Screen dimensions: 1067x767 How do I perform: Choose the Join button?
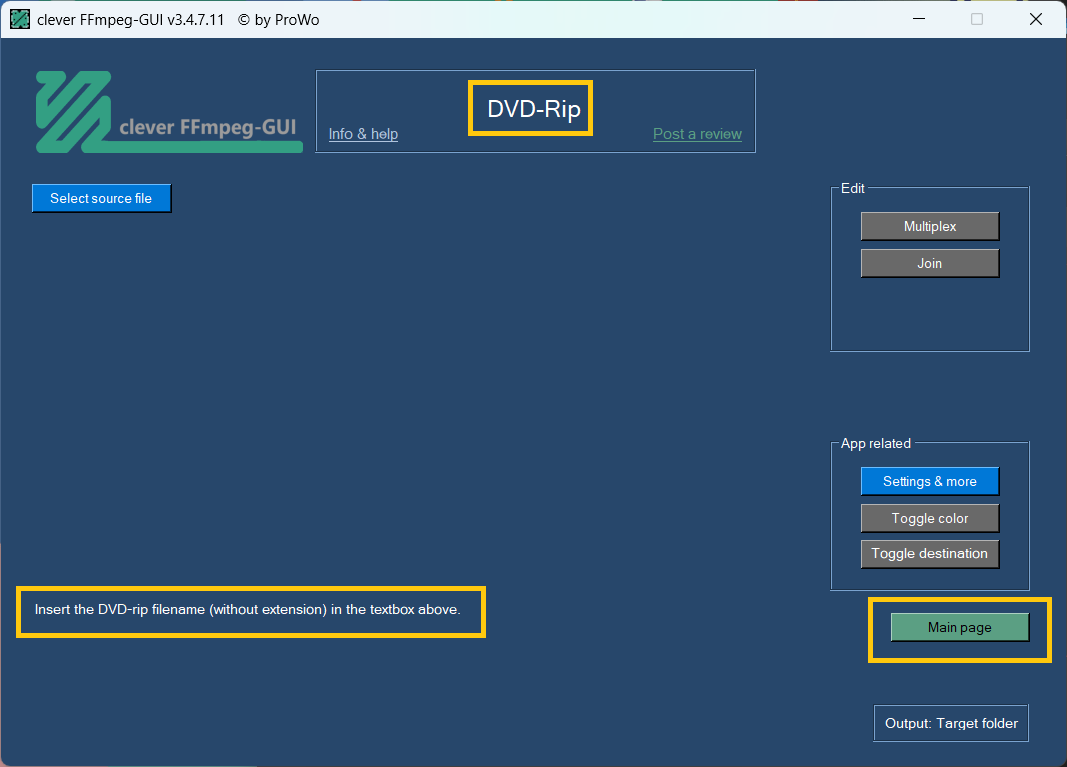click(930, 263)
